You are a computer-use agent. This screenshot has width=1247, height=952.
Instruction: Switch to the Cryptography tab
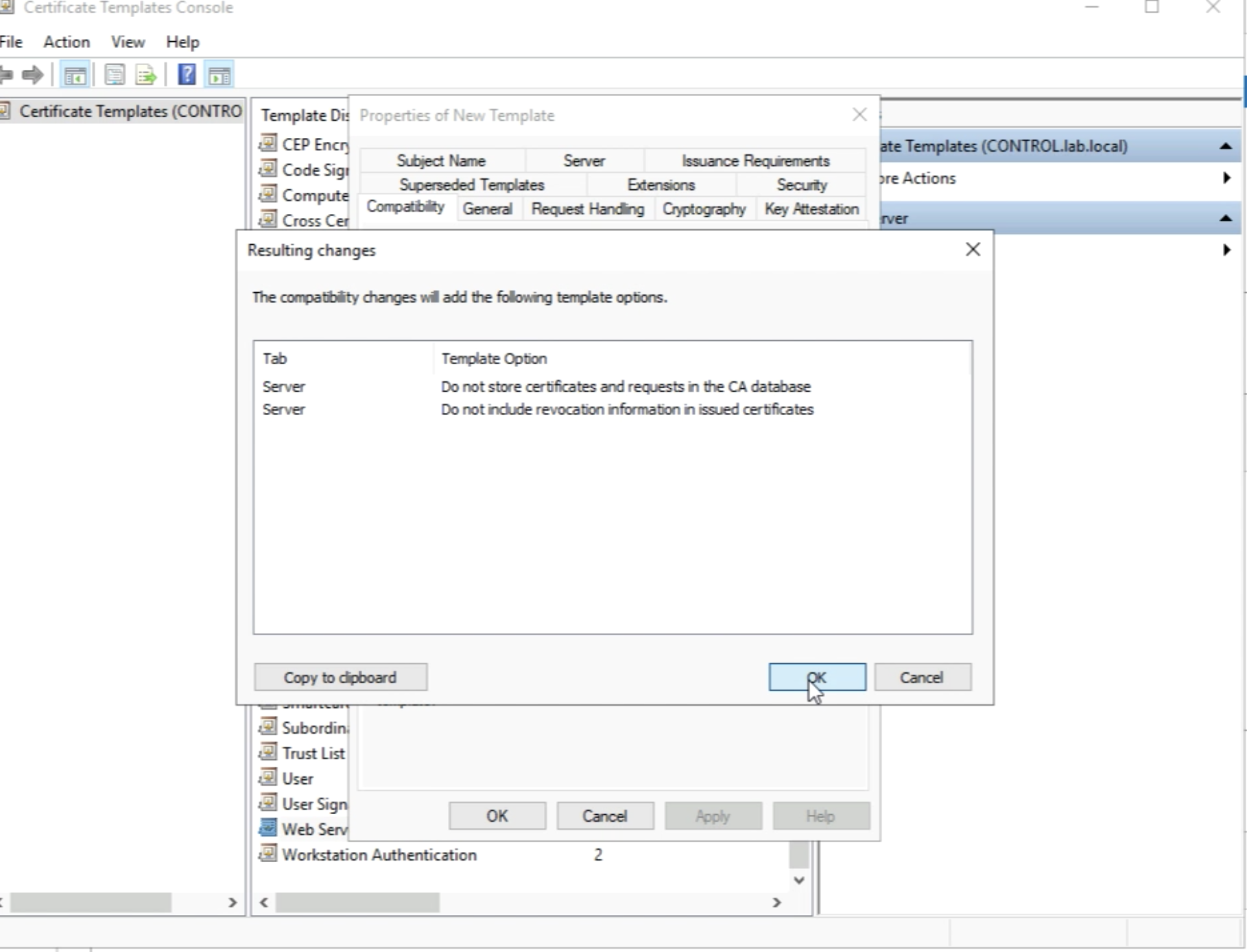pyautogui.click(x=704, y=209)
